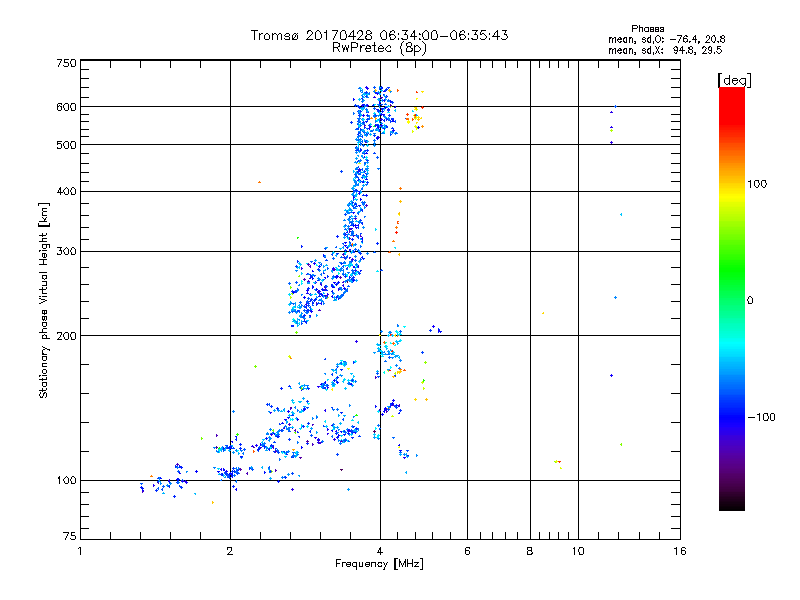Click the '750' height axis label
The image size is (800, 600).
pos(66,64)
